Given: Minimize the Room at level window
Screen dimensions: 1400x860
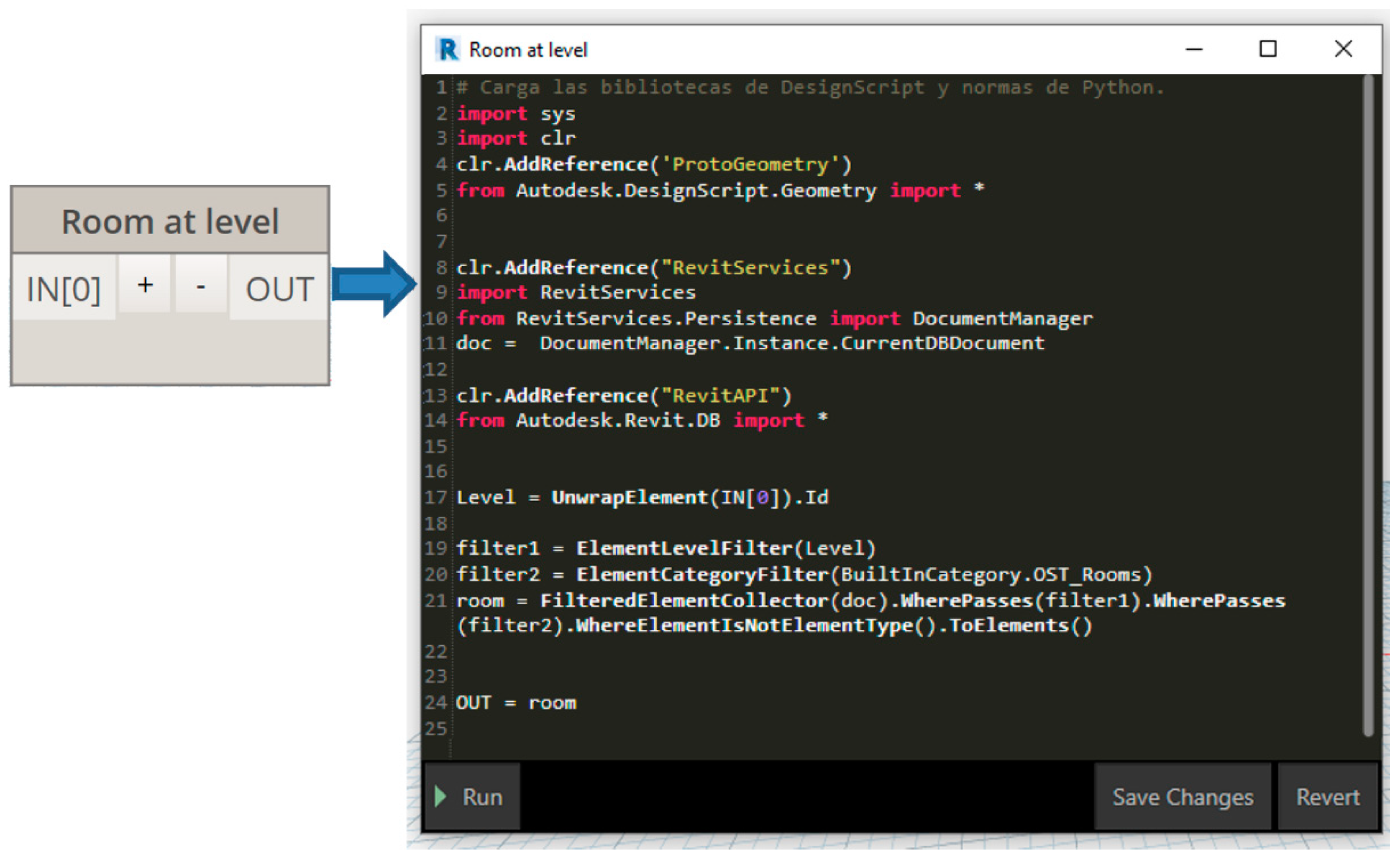Looking at the screenshot, I should coord(1194,49).
